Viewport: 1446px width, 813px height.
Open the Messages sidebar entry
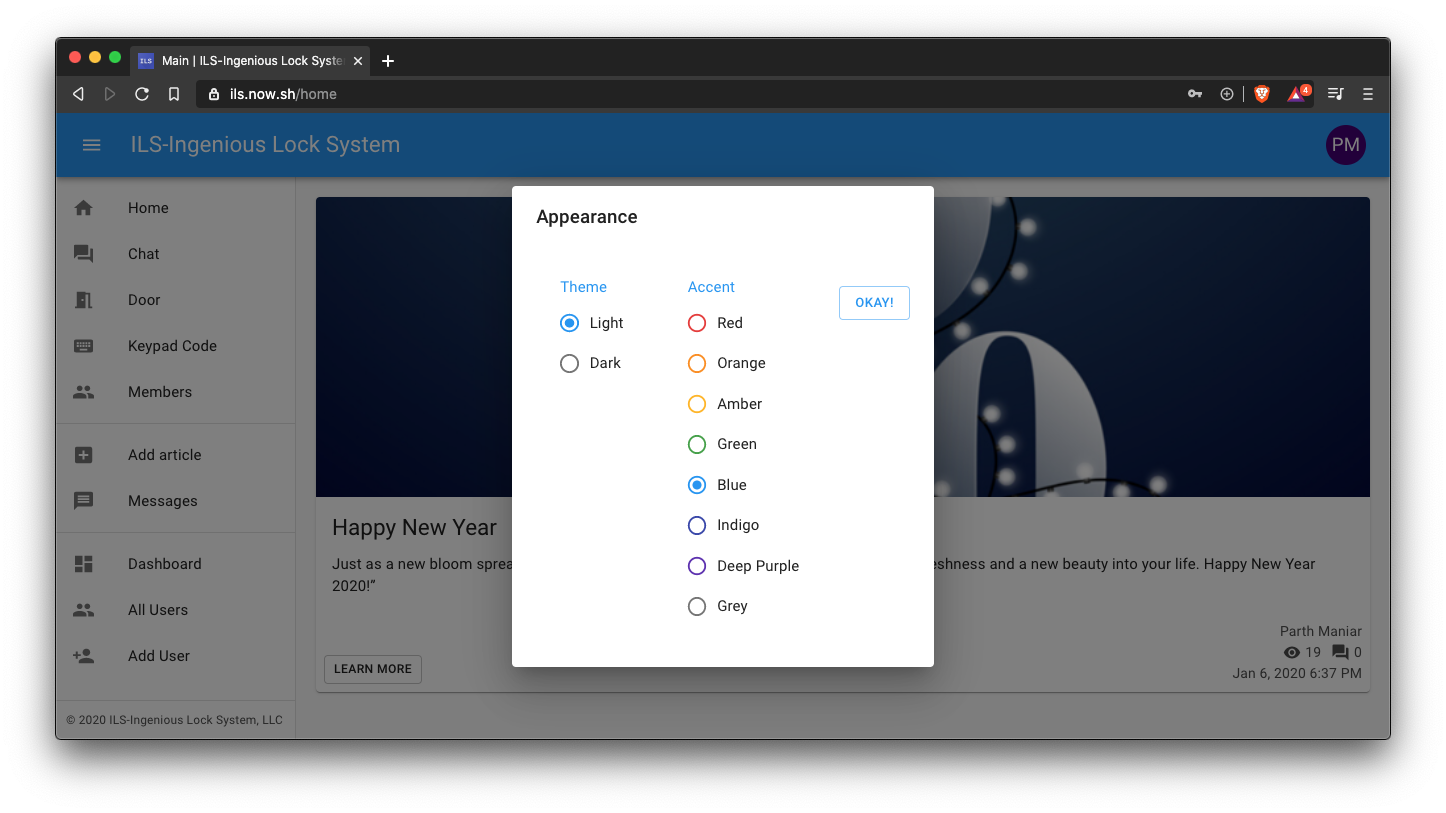83,500
